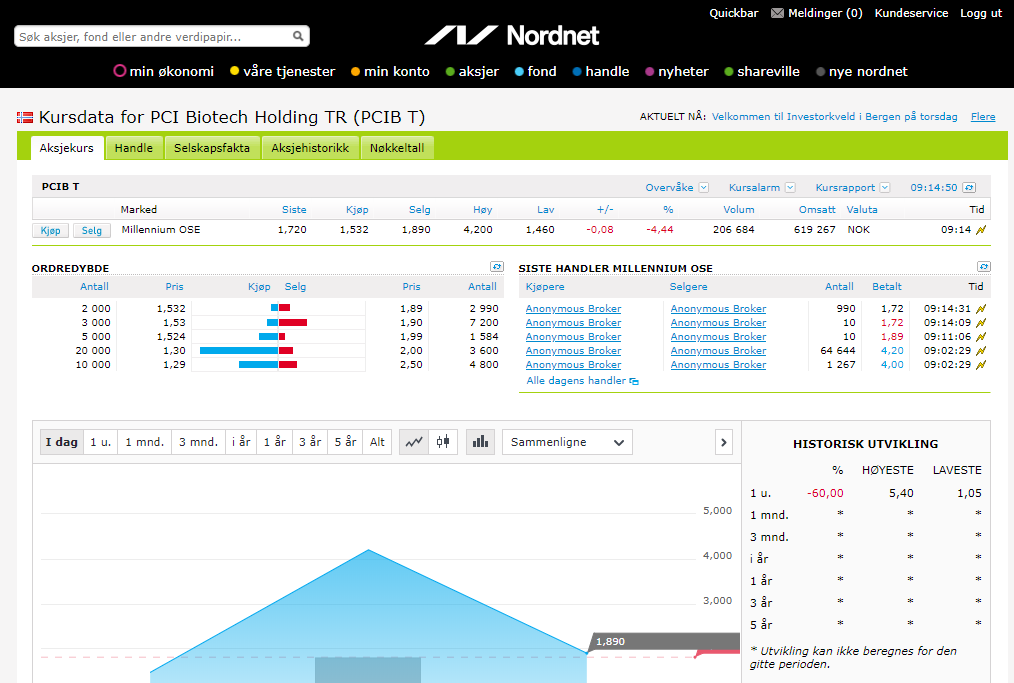The height and width of the screenshot is (683, 1014).
Task: Click the real-time icon next to 09:14:31
Action: pyautogui.click(x=981, y=309)
